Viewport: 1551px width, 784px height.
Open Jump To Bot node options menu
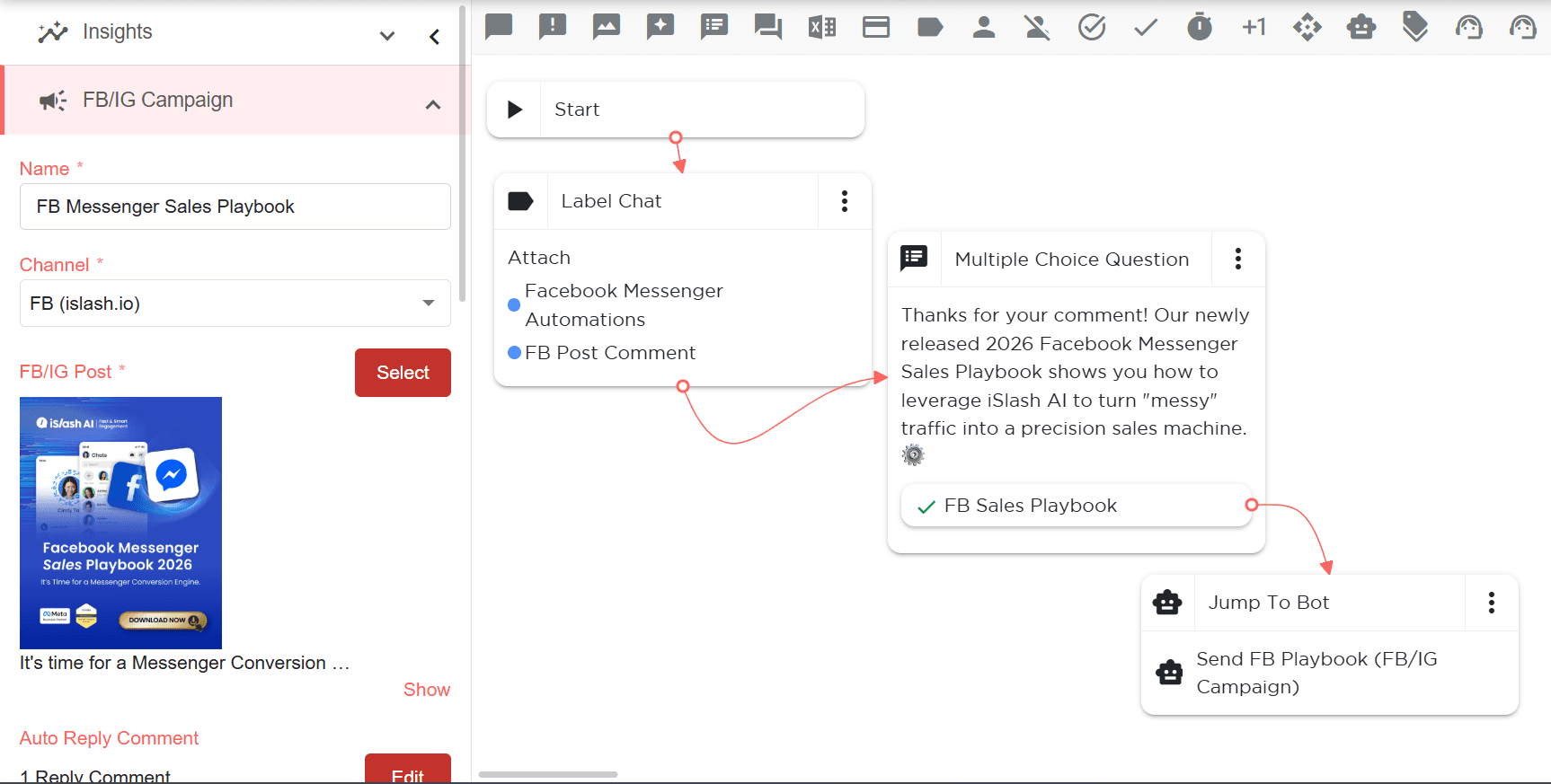(1492, 603)
